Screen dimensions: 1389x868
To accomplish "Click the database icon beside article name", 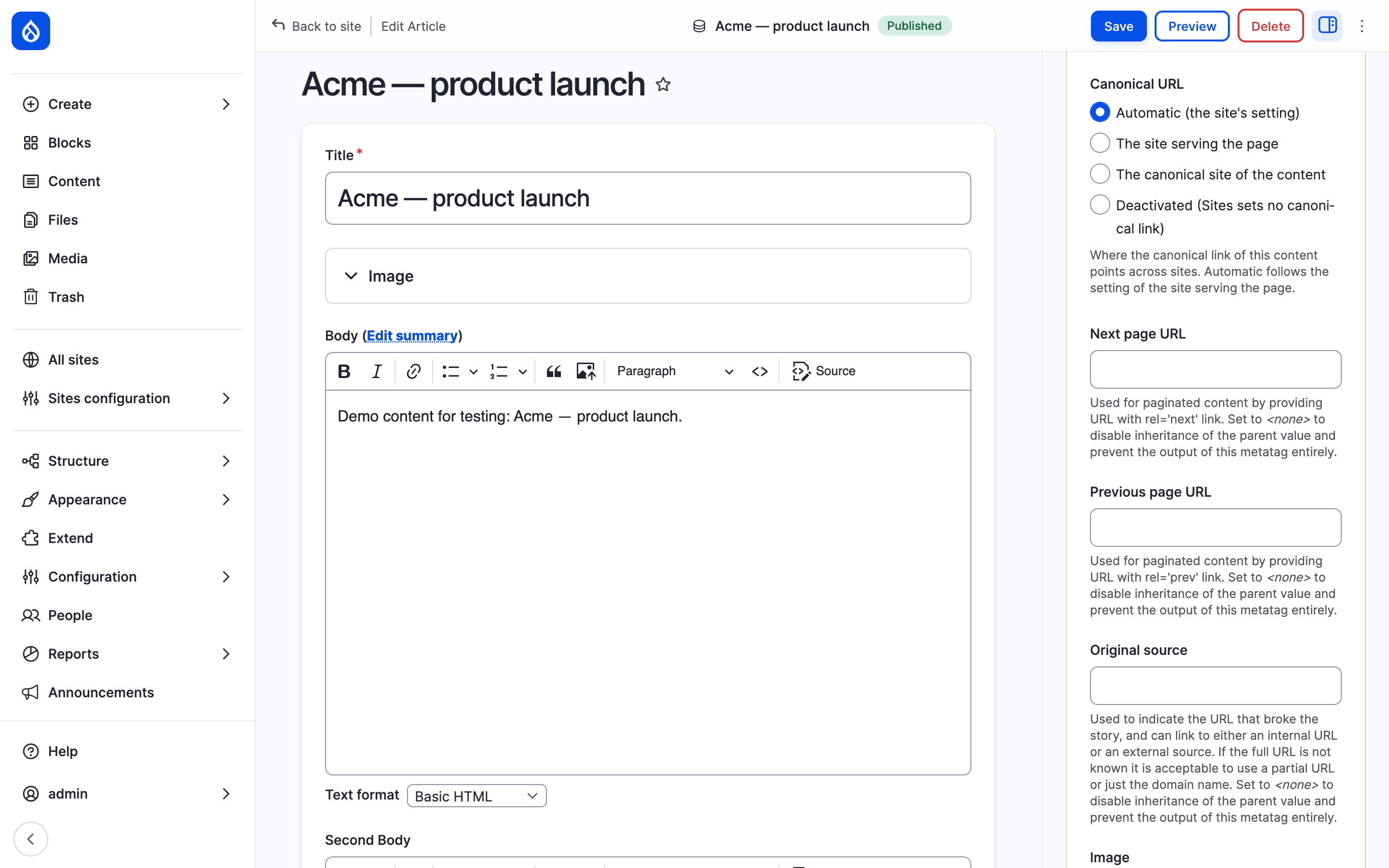I will [699, 26].
